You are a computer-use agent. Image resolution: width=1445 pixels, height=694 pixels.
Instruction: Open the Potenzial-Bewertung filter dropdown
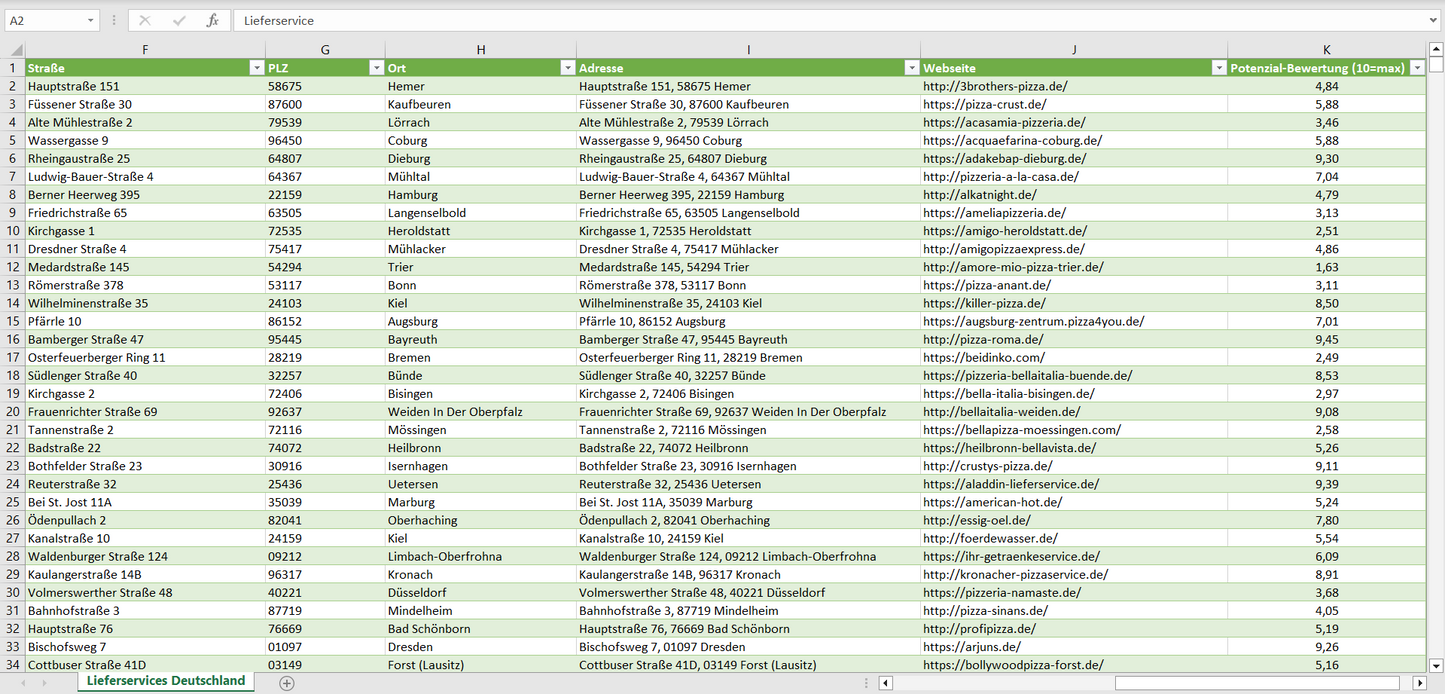coord(1417,68)
